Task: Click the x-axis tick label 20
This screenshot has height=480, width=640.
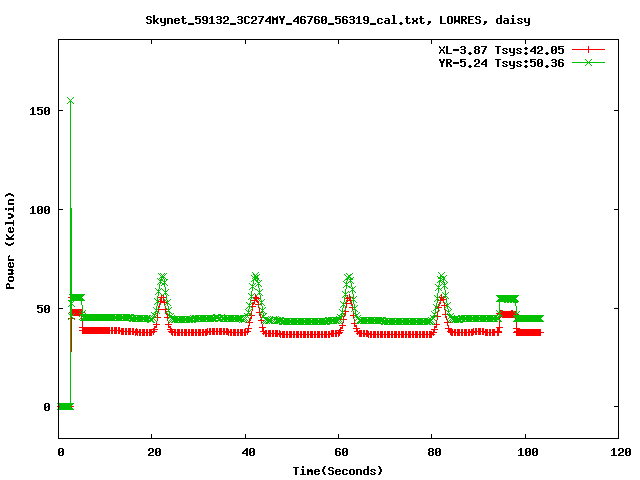Action: (x=154, y=452)
